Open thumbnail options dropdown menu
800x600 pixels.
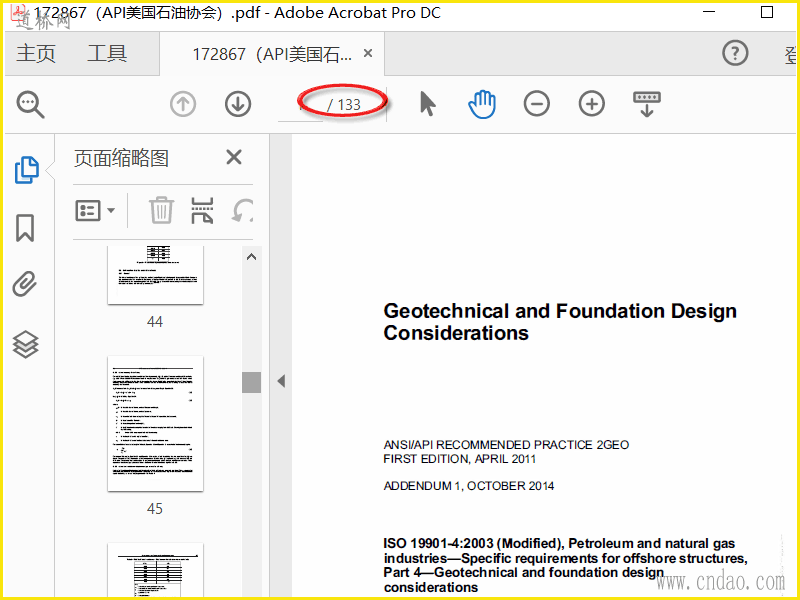coord(95,210)
